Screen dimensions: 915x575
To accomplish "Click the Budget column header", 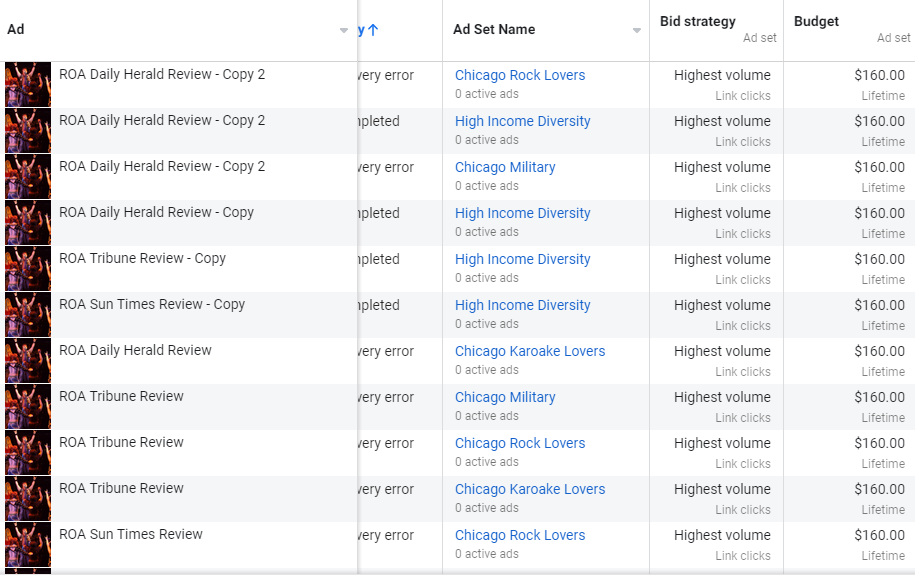I will click(816, 21).
